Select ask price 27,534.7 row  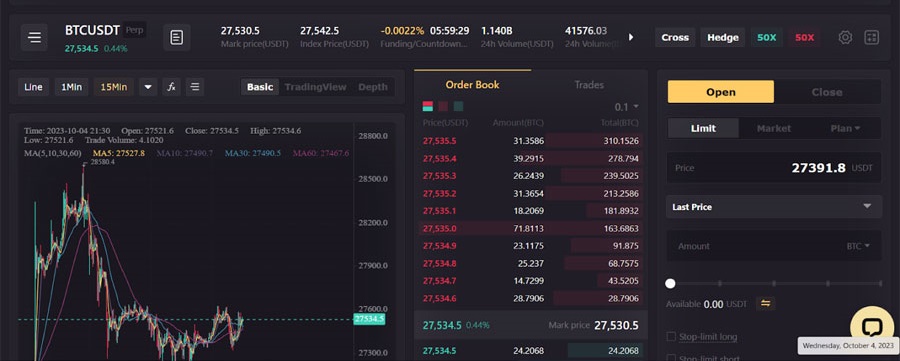coord(531,281)
